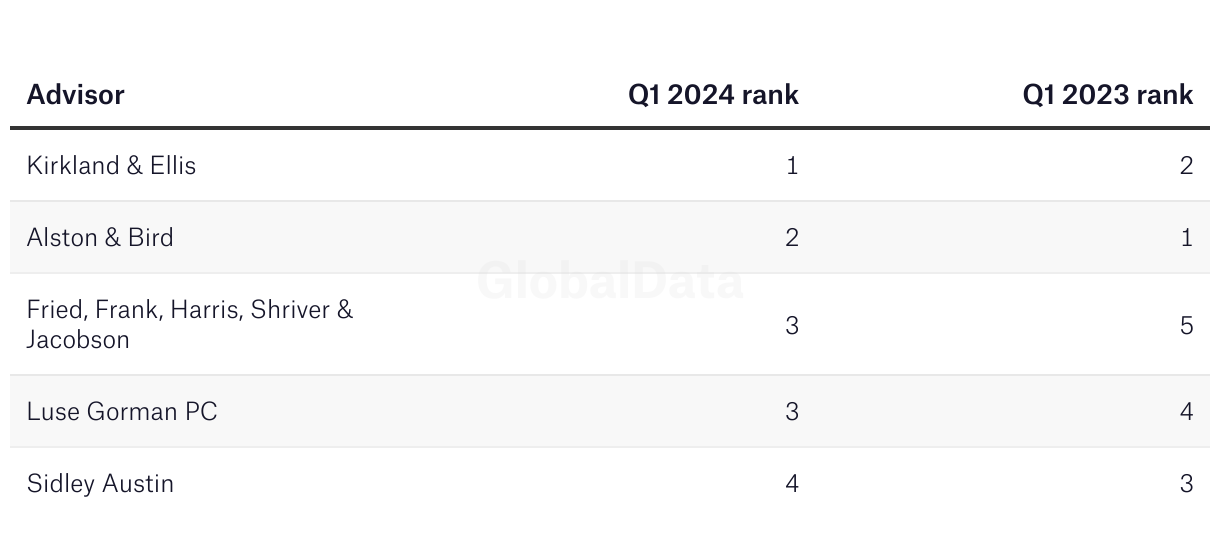The width and height of the screenshot is (1220, 560).
Task: Click Fried Frank Q1 2023 rank value 5
Action: point(1187,325)
